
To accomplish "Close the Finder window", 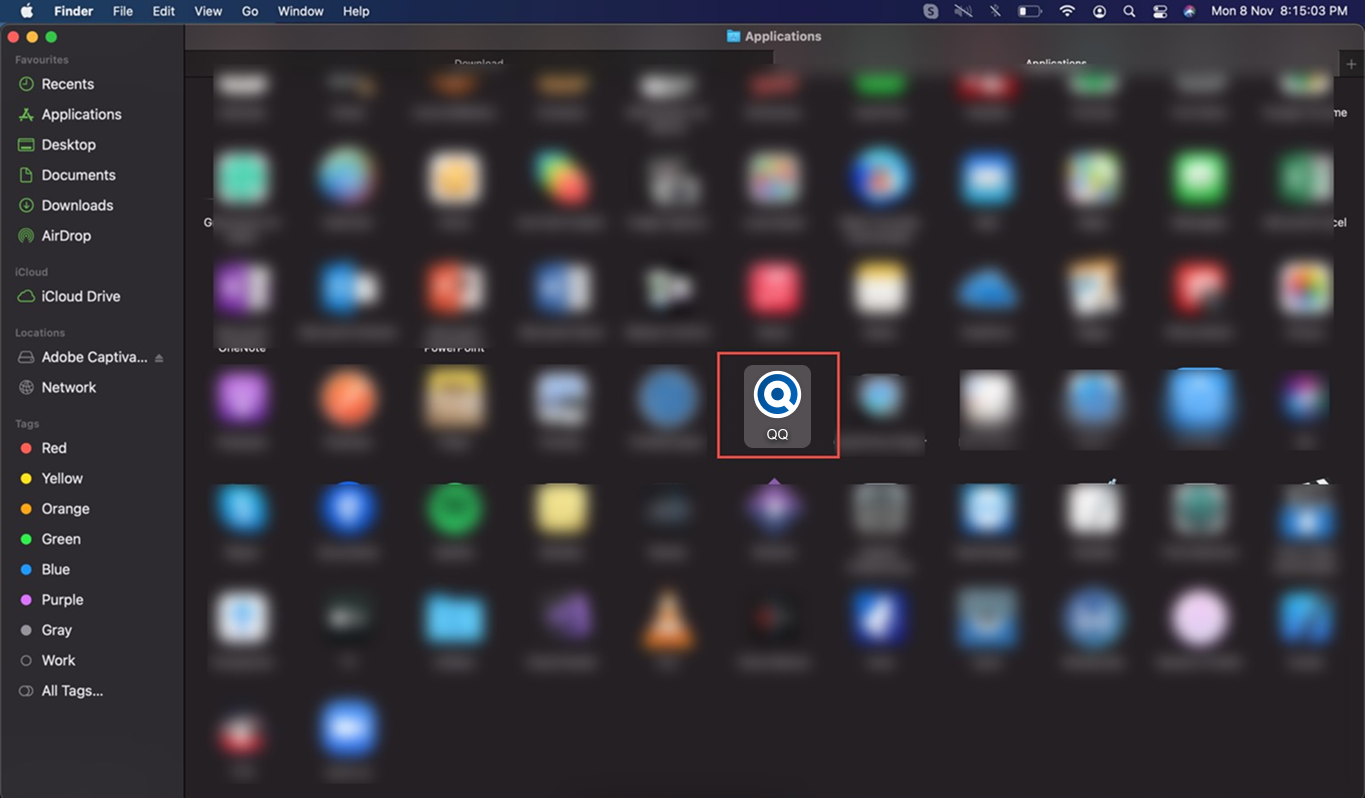I will click(14, 37).
